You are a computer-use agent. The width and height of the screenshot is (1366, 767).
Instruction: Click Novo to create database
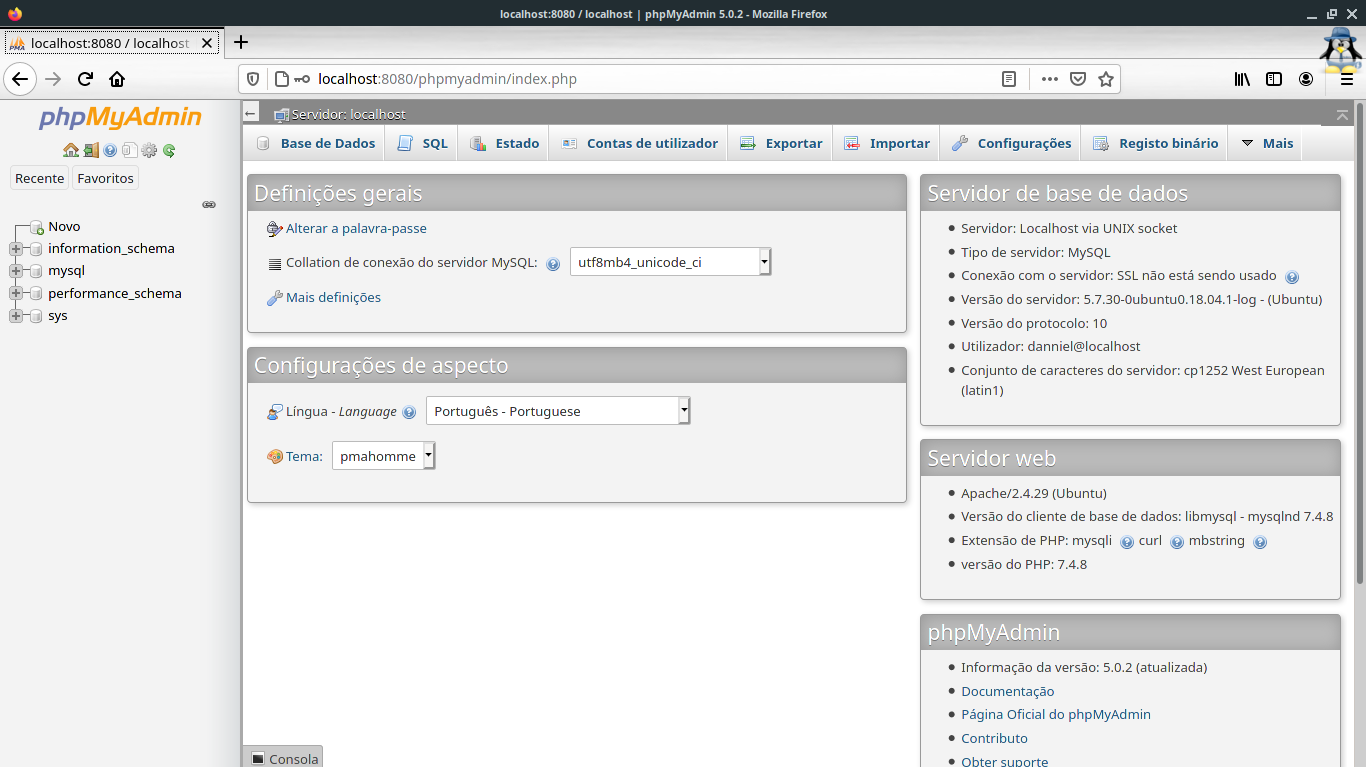(64, 227)
